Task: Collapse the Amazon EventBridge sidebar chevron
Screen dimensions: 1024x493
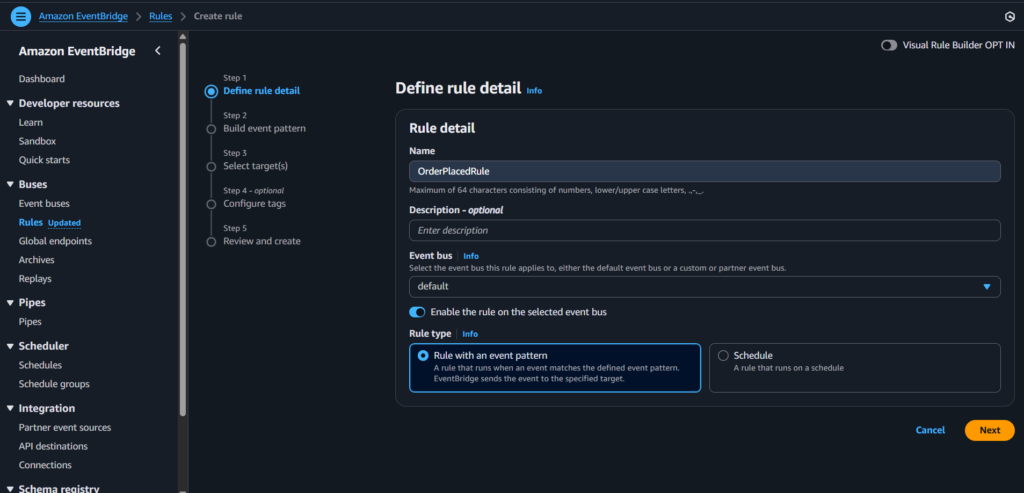Action: click(x=157, y=51)
